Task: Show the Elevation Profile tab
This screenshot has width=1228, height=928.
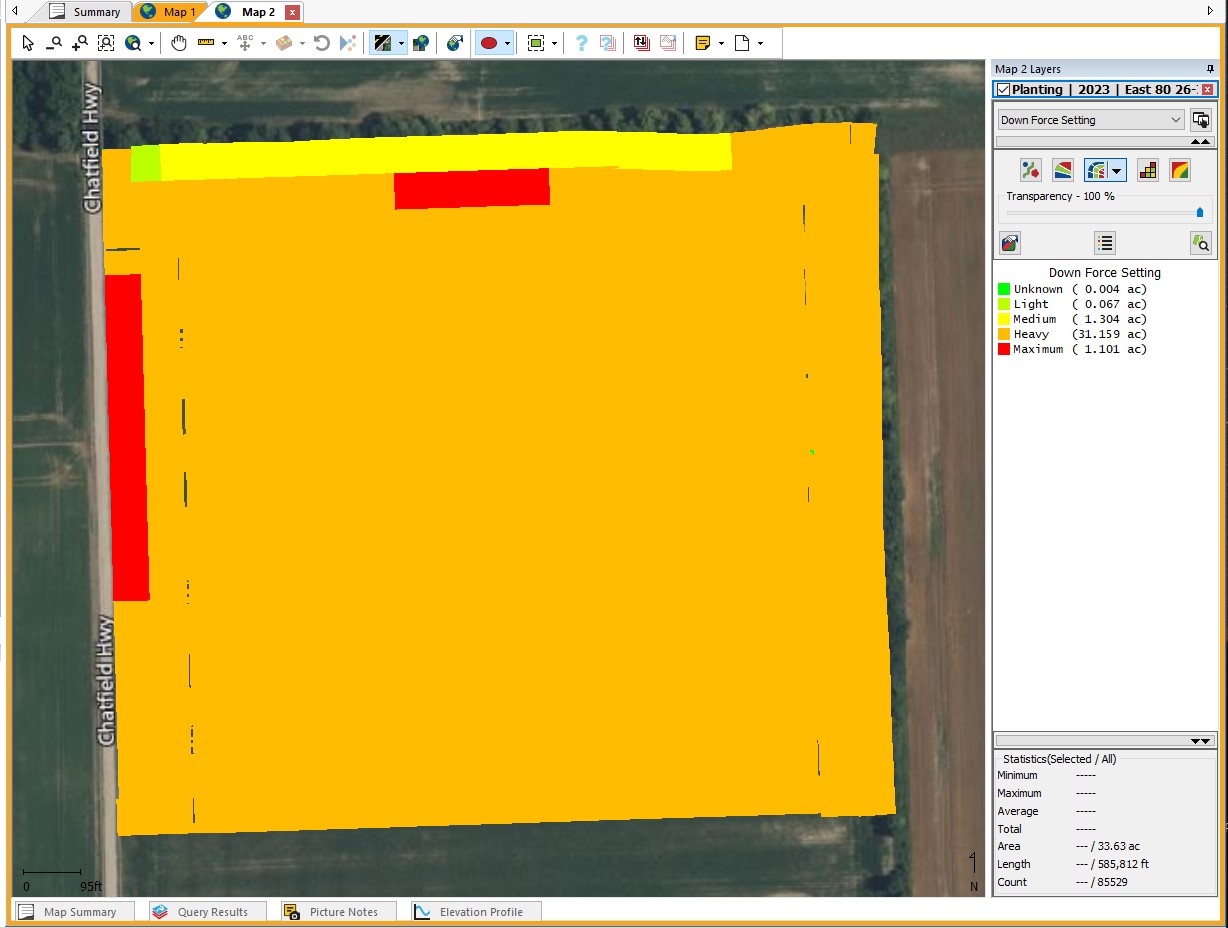Action: point(478,912)
